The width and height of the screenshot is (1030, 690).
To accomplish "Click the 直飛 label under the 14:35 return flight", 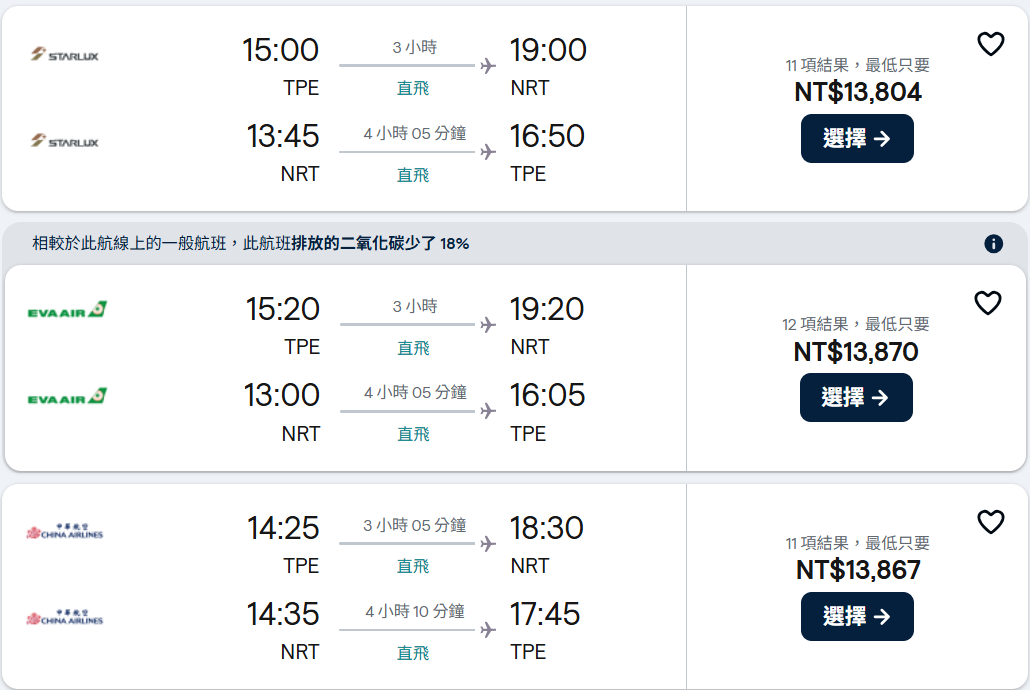I will tap(413, 653).
